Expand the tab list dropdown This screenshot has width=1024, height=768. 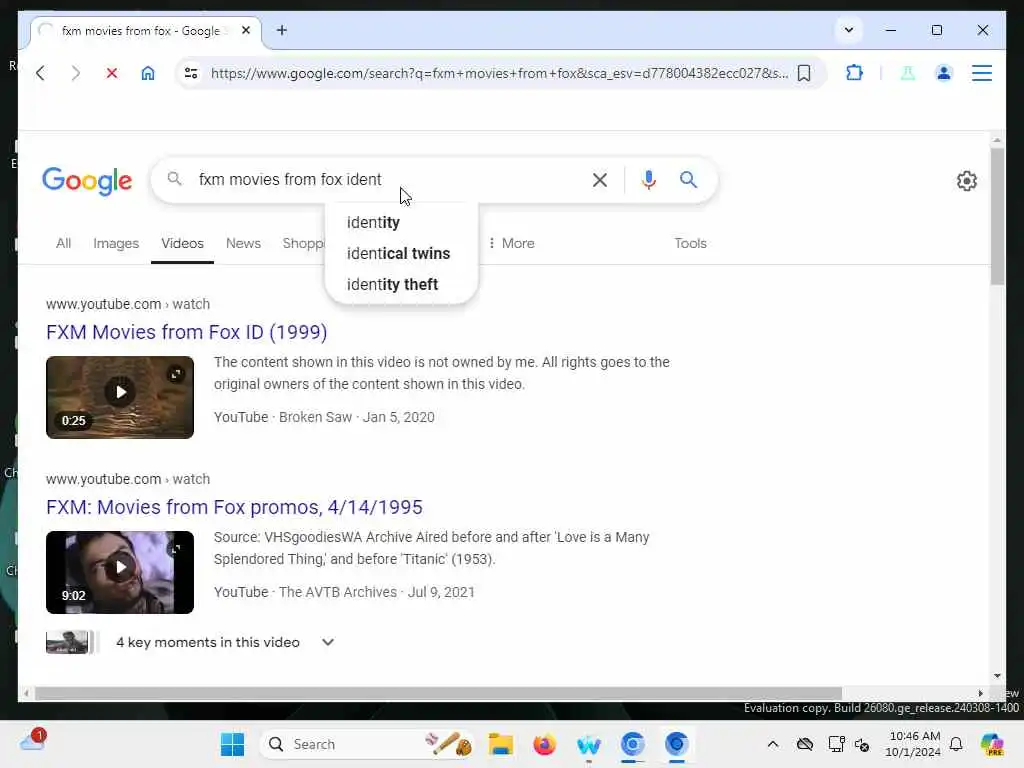tap(848, 30)
